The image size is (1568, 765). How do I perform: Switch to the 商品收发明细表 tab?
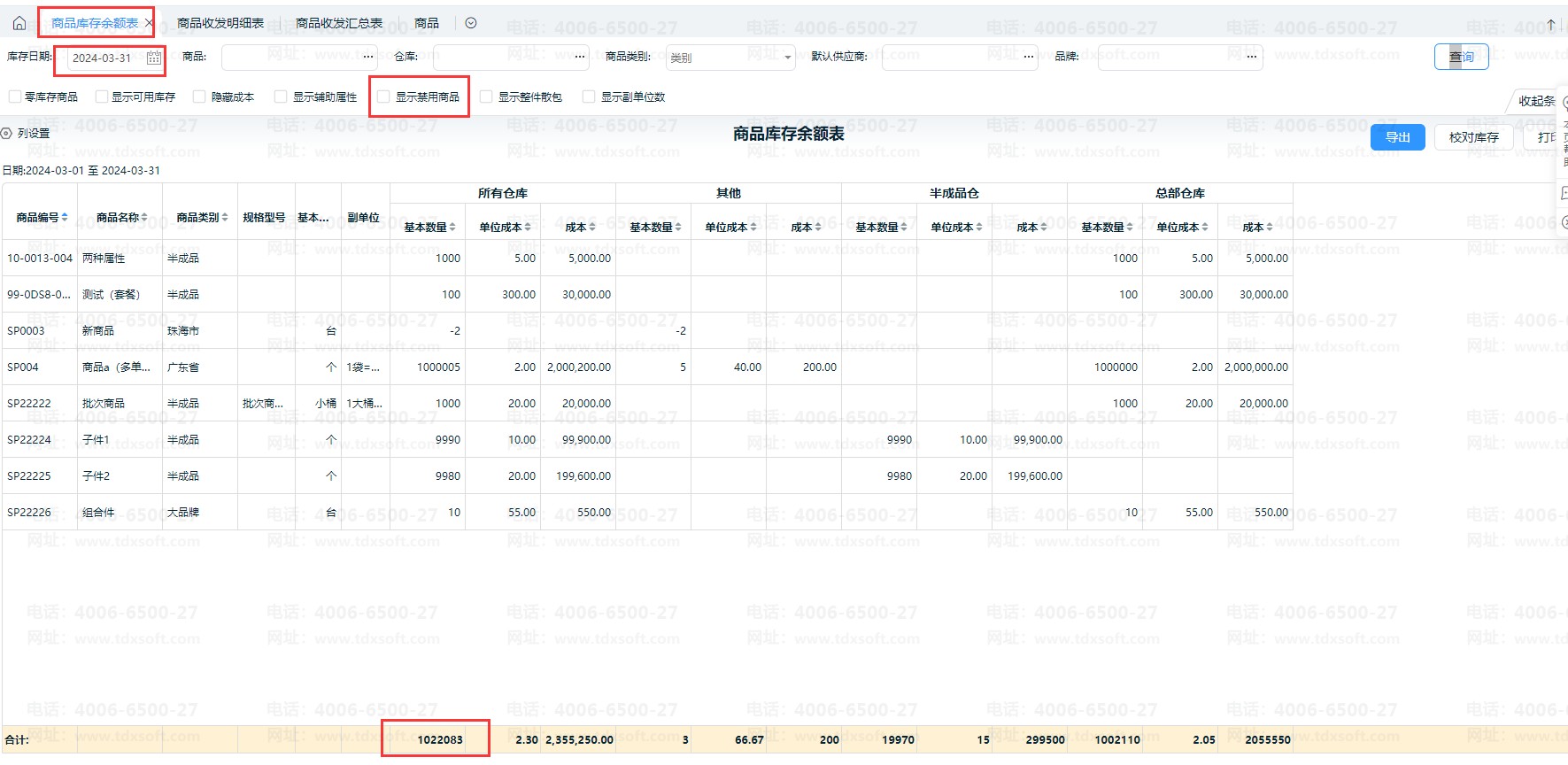point(220,23)
